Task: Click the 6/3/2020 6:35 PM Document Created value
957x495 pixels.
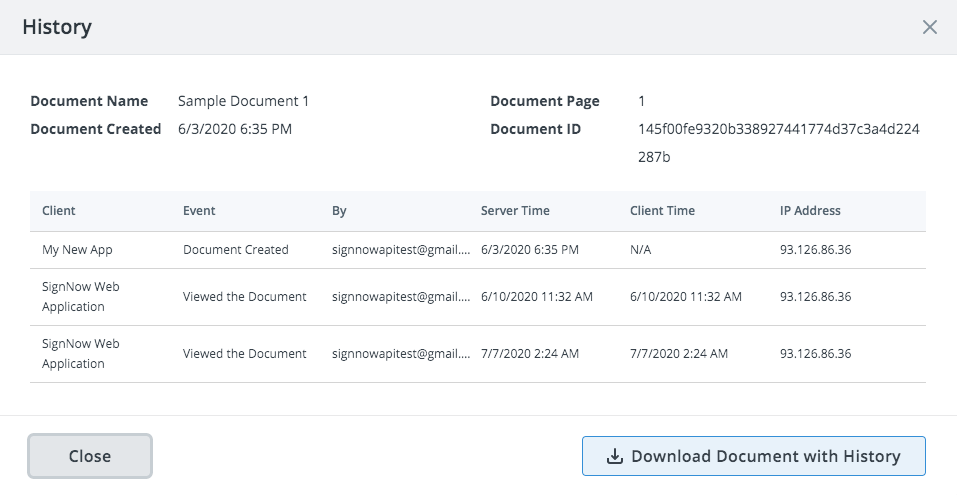Action: (235, 129)
